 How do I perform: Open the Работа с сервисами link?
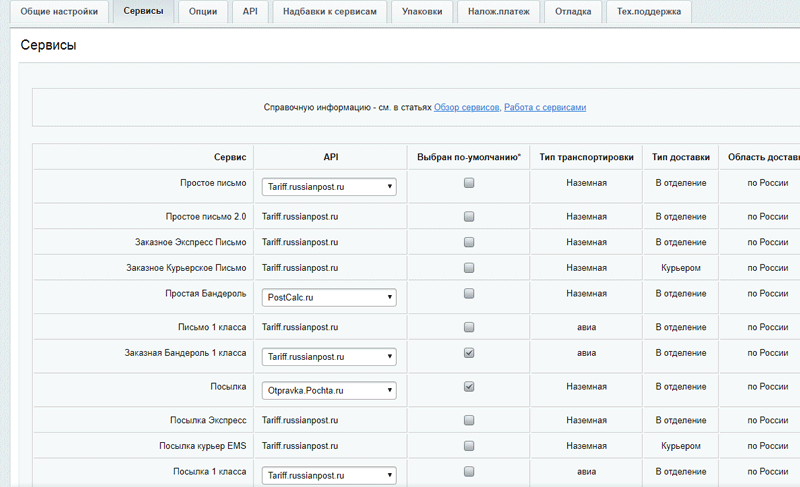point(544,107)
